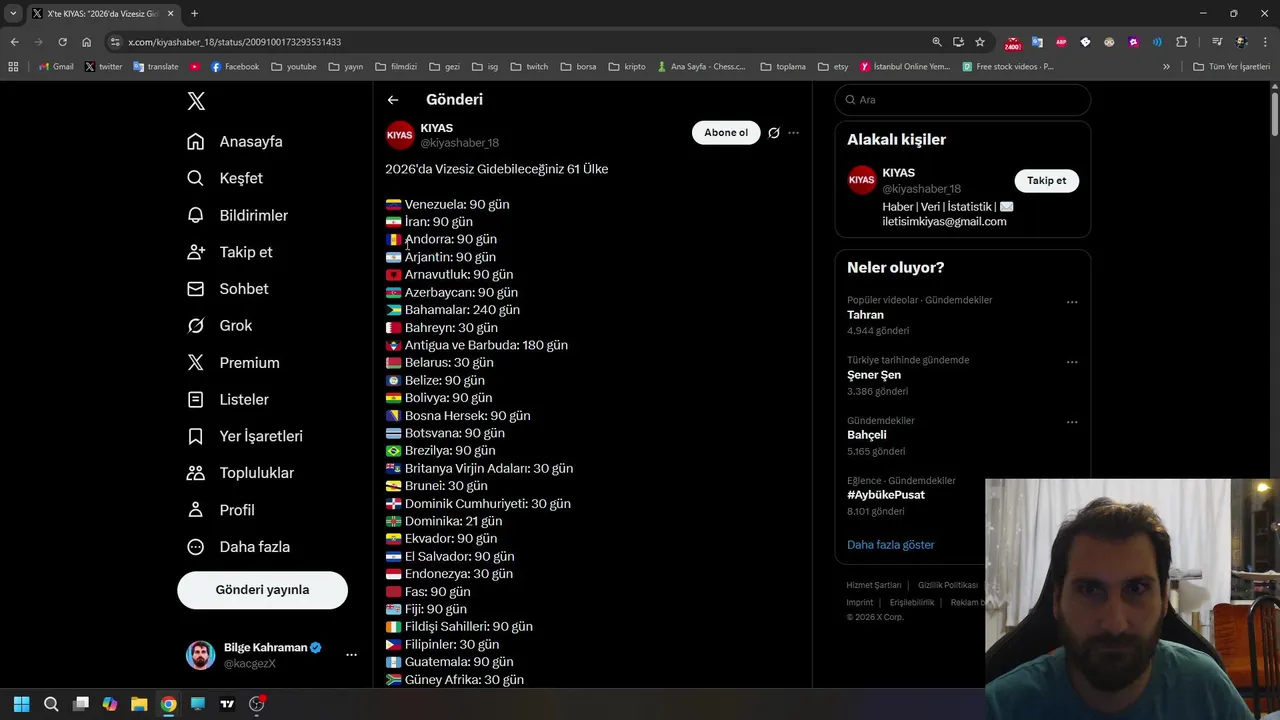Open #AybükePusat trending topic

[886, 495]
